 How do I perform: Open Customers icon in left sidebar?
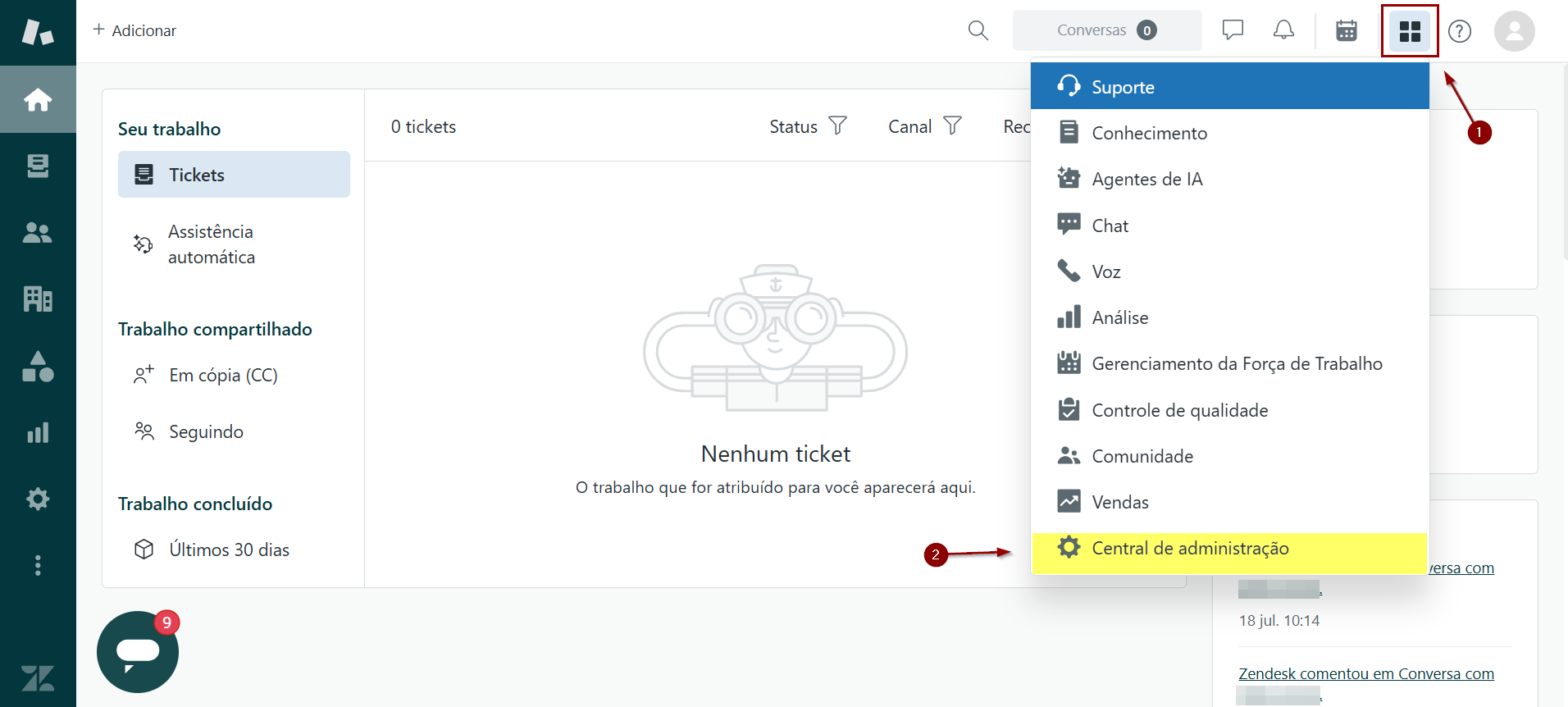point(38,233)
